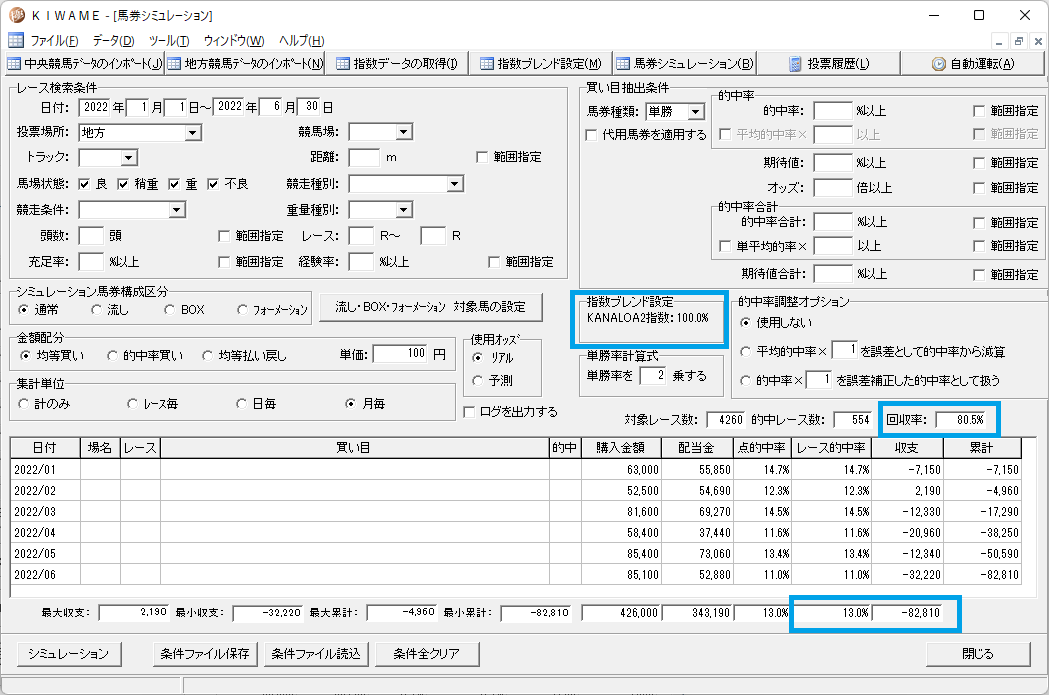Run the シミュレーション button
The width and height of the screenshot is (1049, 695).
click(68, 654)
